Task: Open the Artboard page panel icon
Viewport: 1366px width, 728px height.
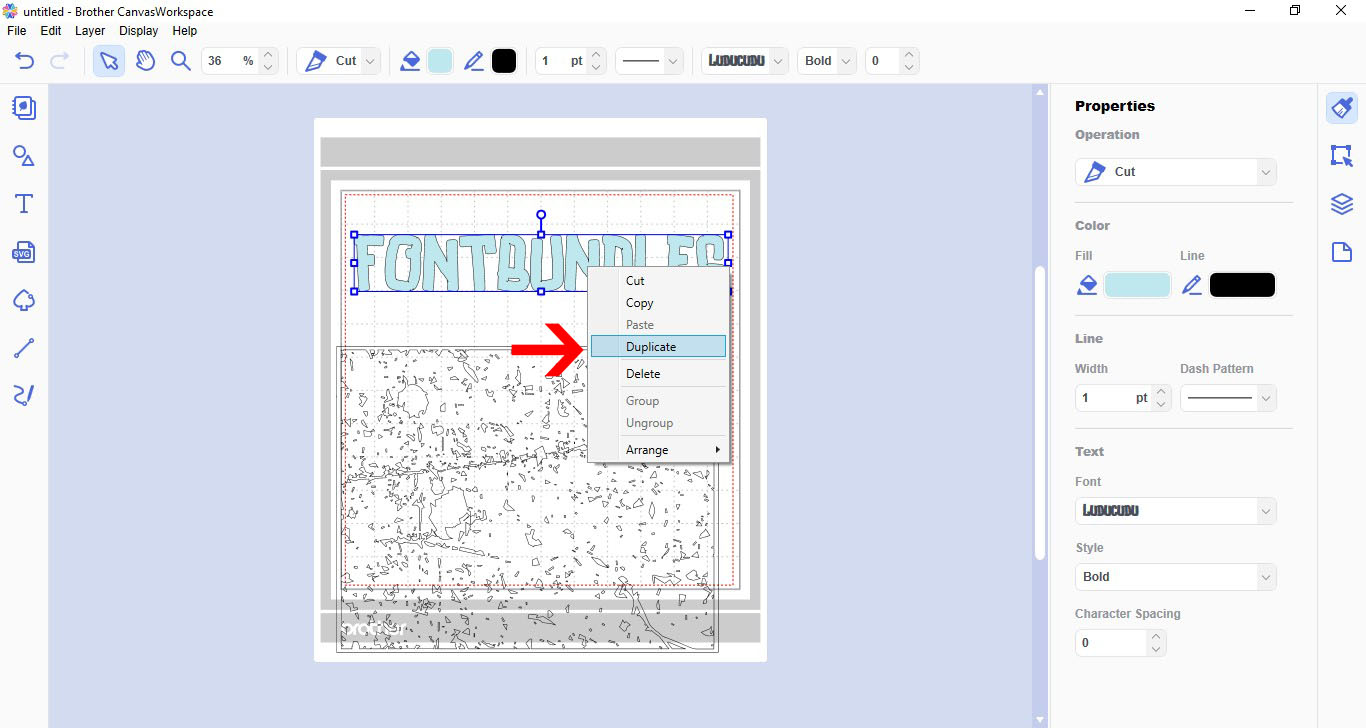Action: click(x=1342, y=252)
